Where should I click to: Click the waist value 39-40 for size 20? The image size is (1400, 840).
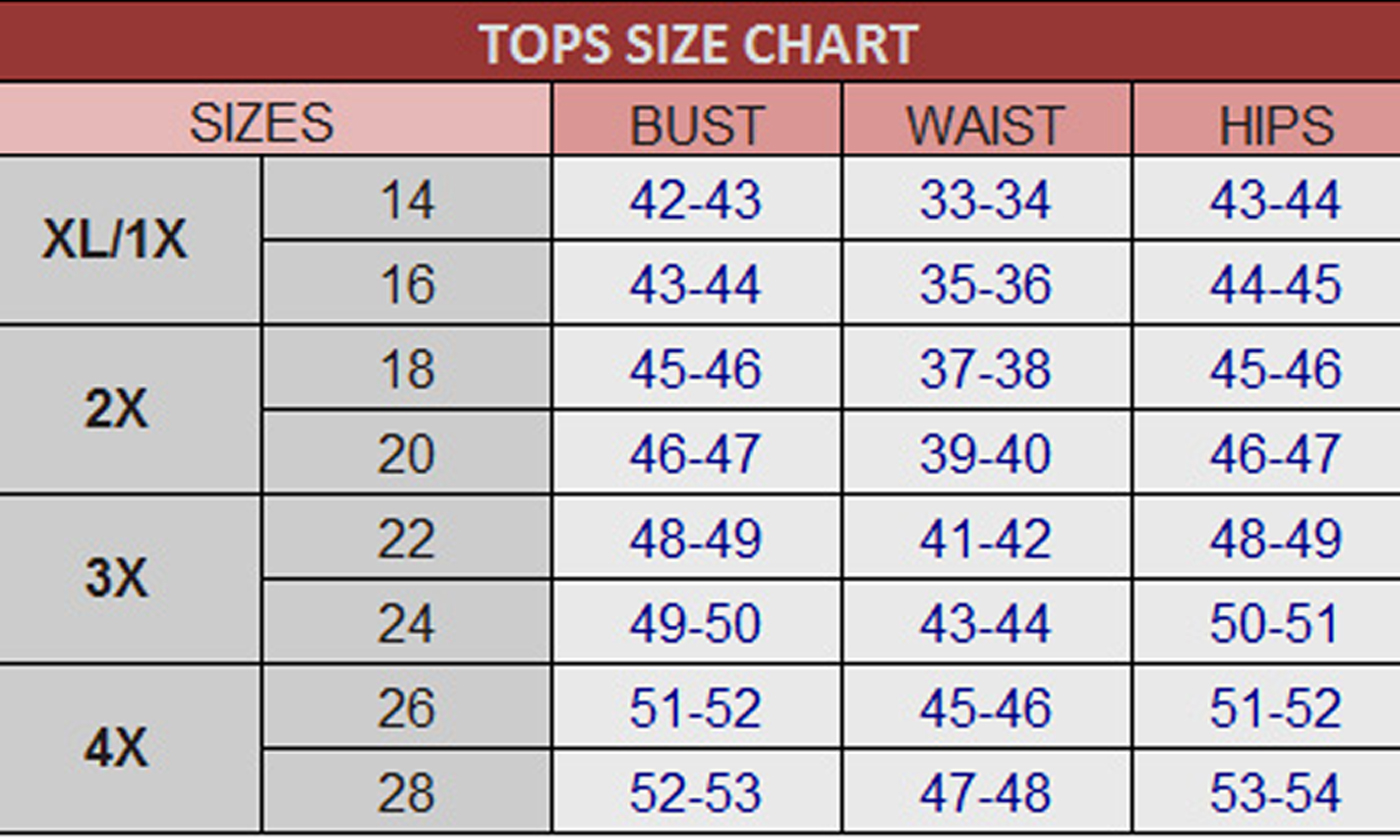click(986, 455)
